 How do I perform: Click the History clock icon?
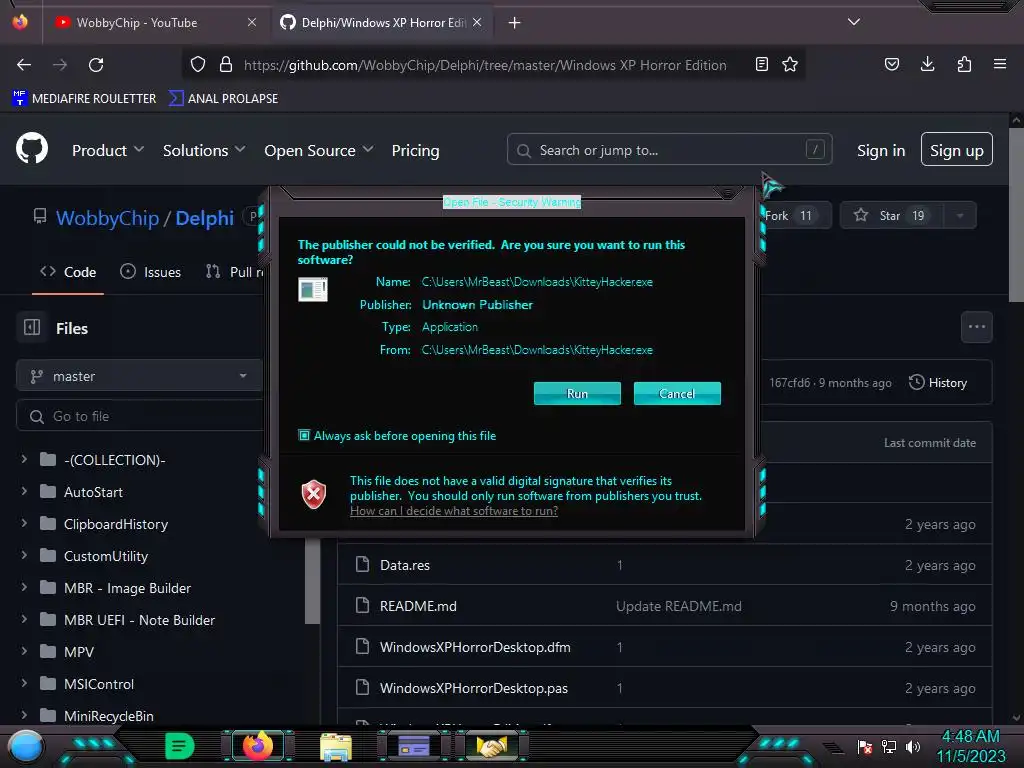917,382
